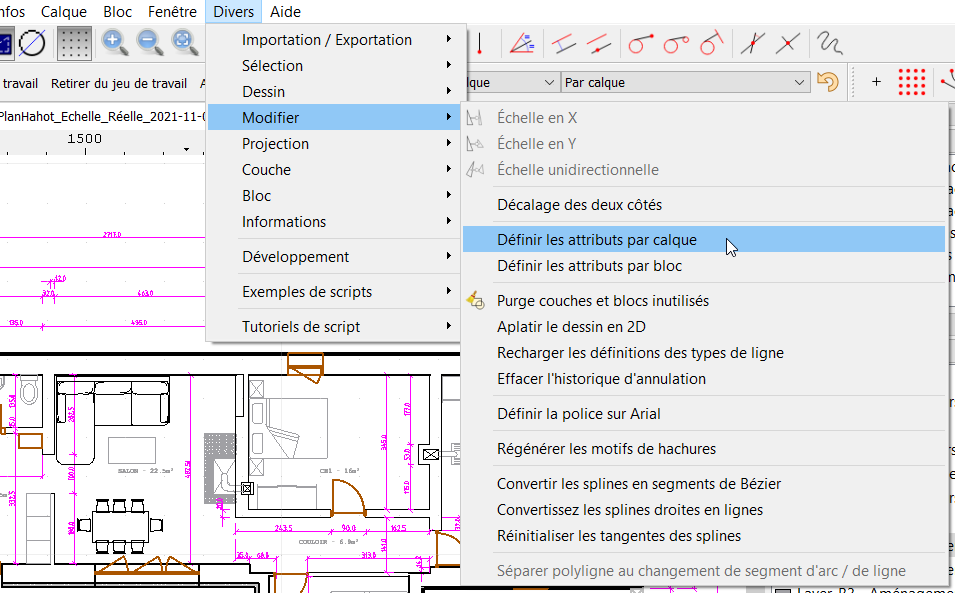The width and height of the screenshot is (955, 593).
Task: Select 'Purge couches et blocs inutilisés'
Action: tap(602, 301)
